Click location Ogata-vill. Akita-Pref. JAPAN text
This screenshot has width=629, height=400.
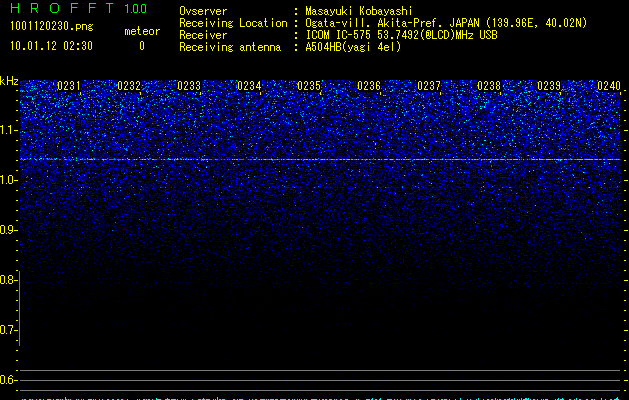pos(446,23)
